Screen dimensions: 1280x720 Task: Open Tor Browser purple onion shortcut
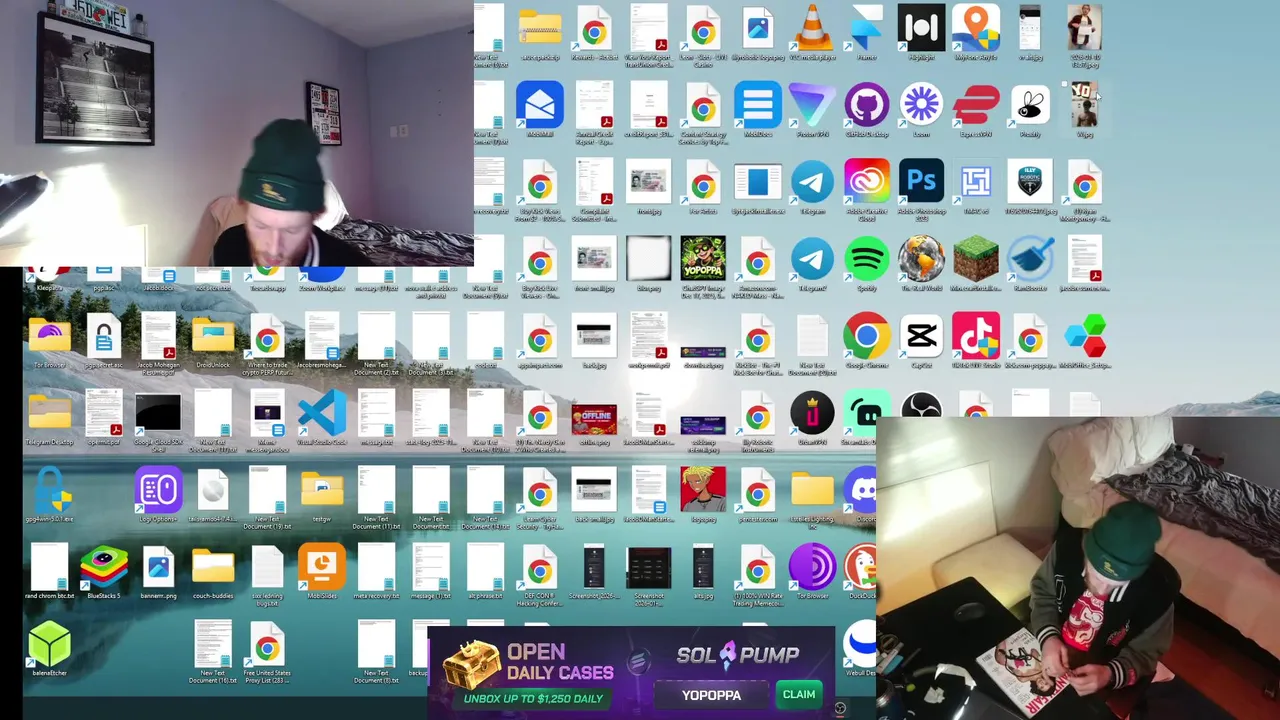point(812,569)
